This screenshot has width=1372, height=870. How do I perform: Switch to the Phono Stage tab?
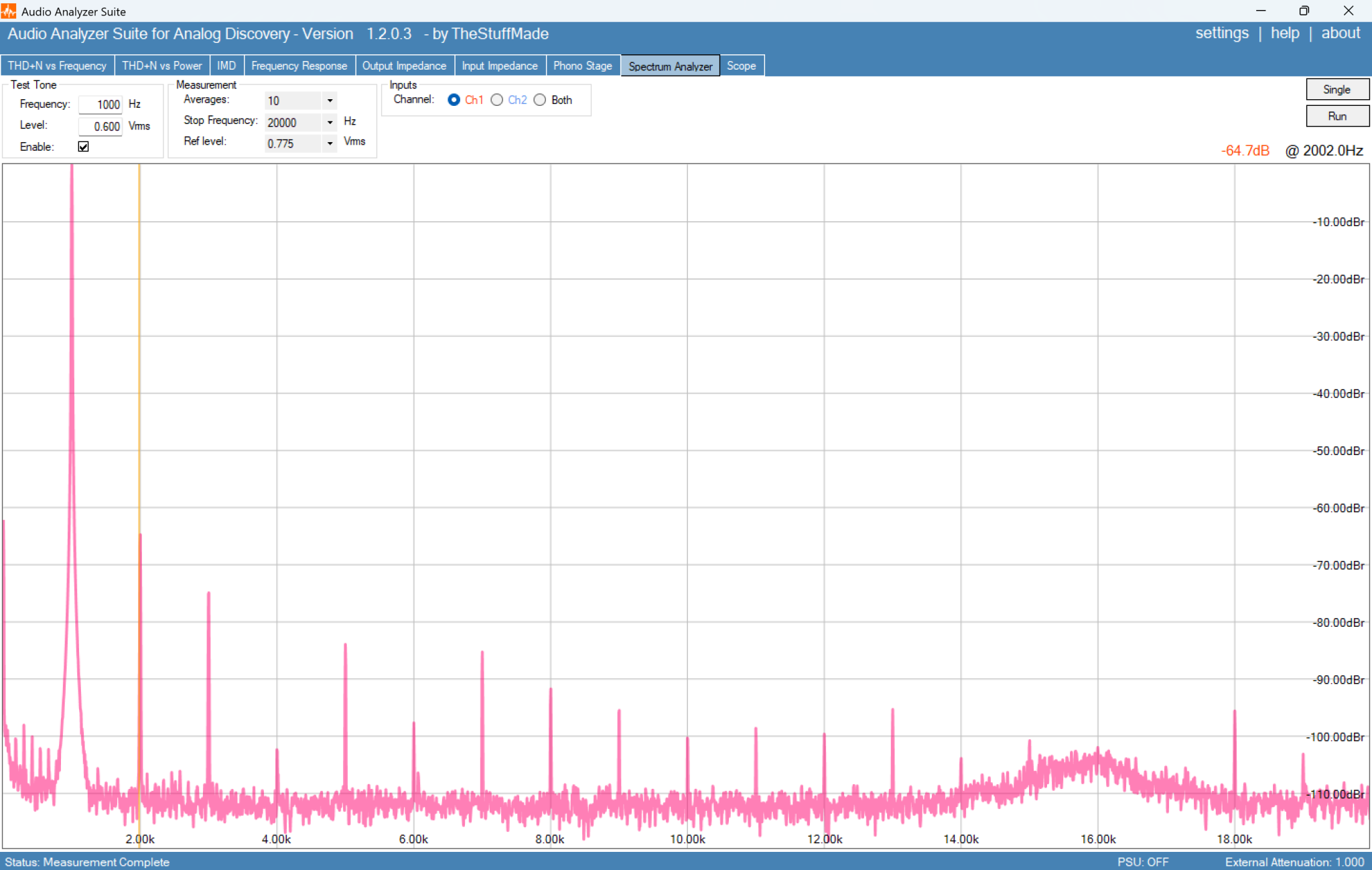click(583, 66)
